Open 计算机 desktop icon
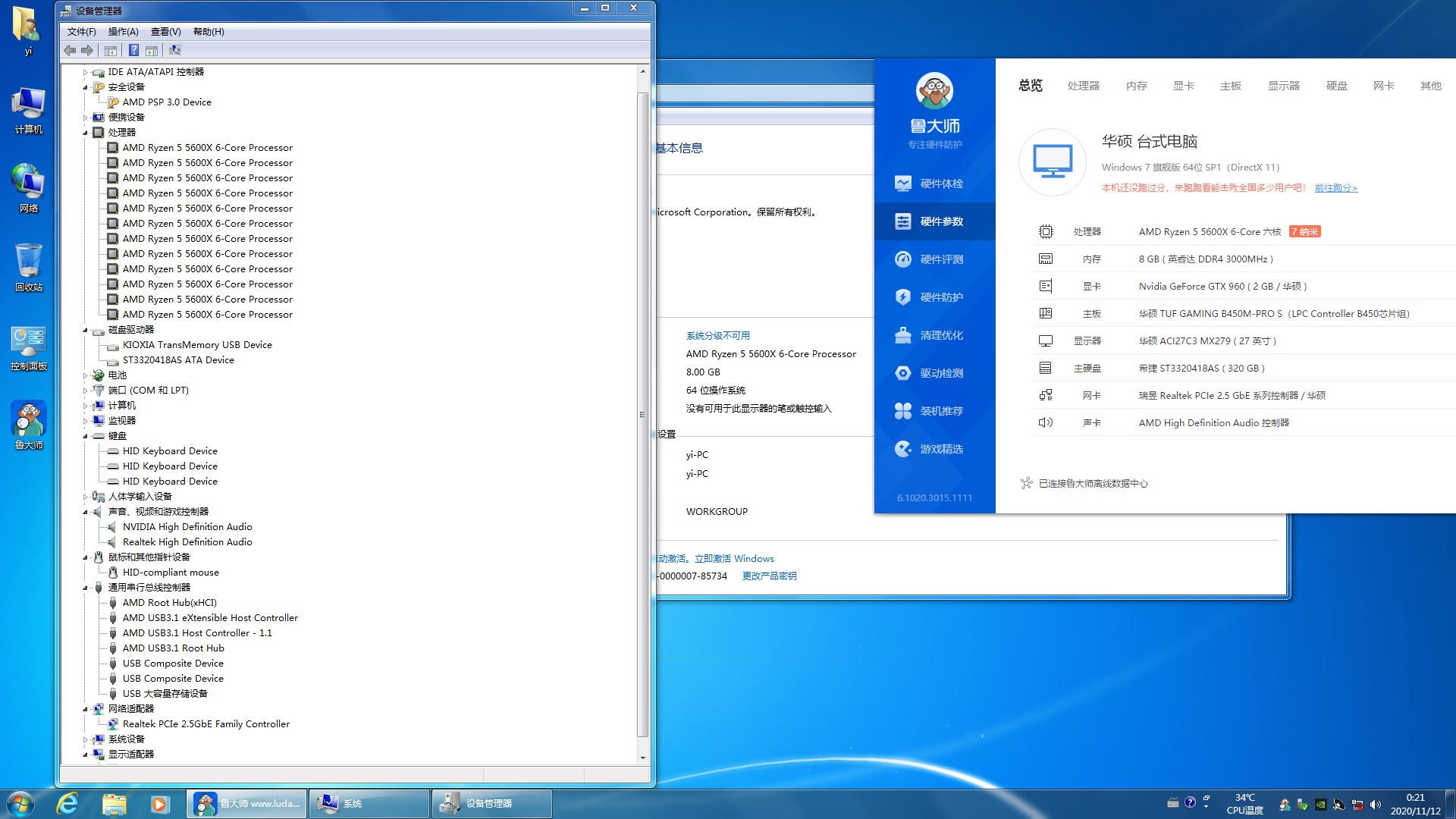 click(x=29, y=111)
